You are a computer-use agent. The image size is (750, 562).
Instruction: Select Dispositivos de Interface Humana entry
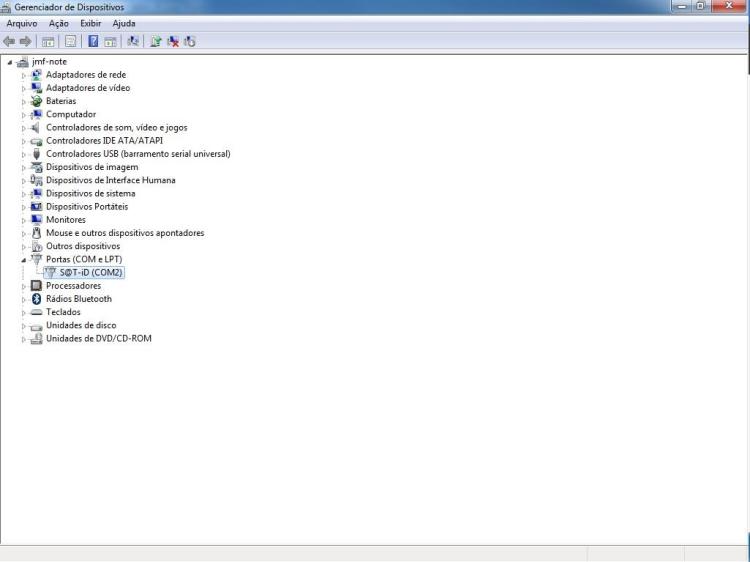110,180
